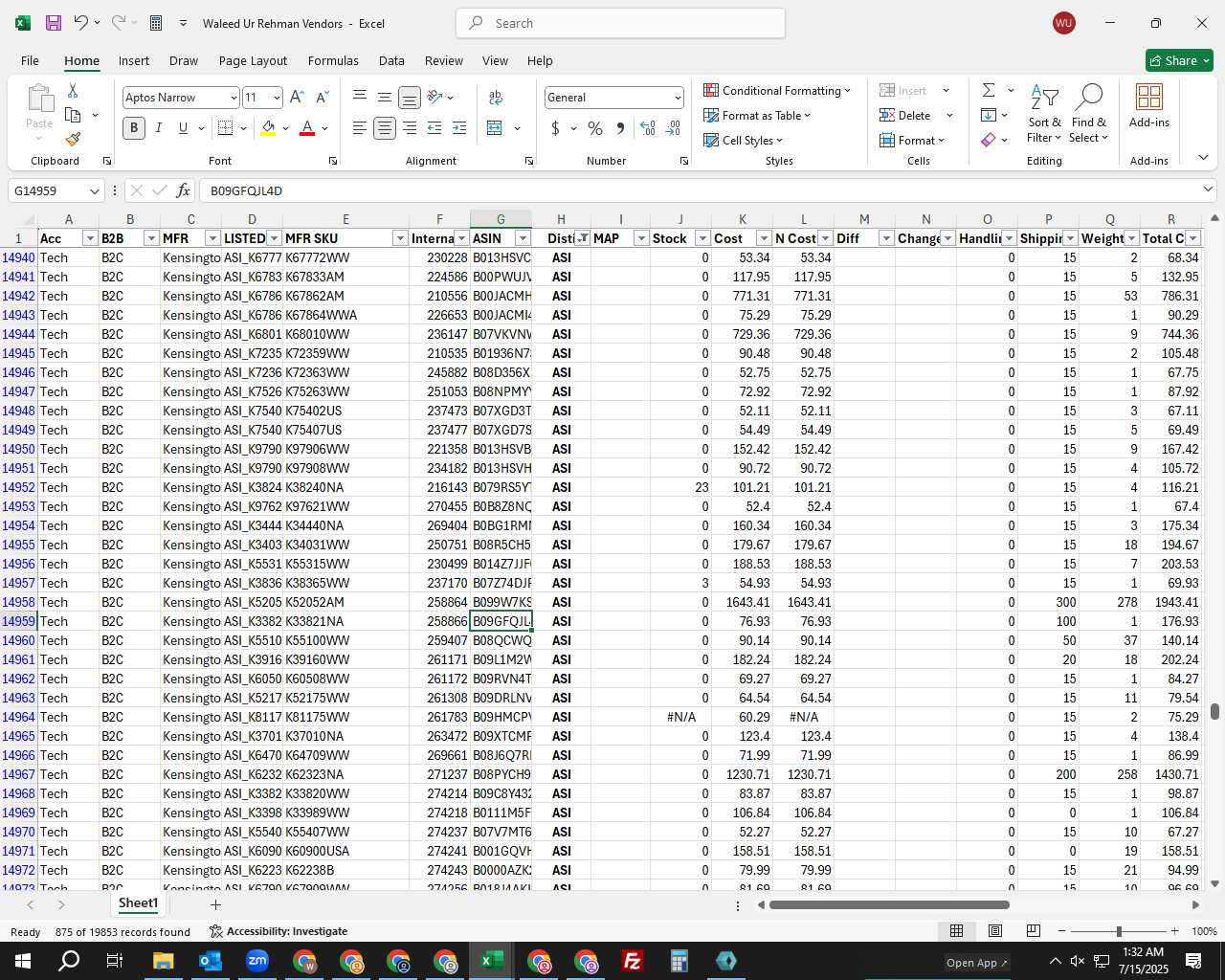Click the Increase Font Size icon

pos(297,98)
